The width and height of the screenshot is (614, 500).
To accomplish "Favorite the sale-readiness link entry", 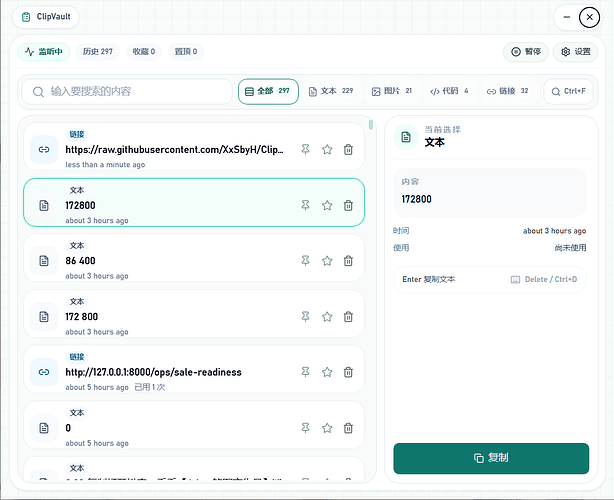I will click(x=327, y=372).
